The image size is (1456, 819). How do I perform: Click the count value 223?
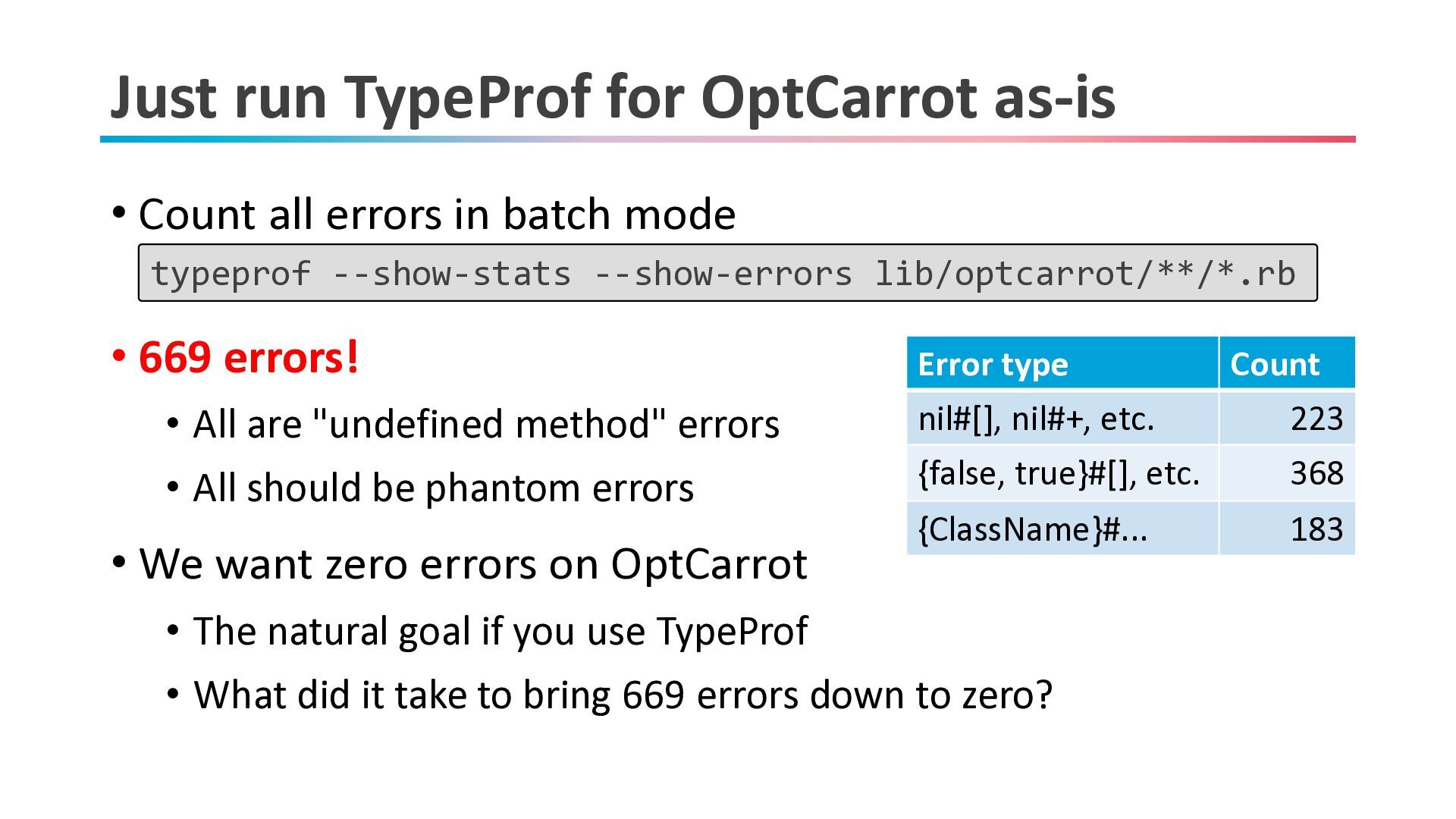click(x=1316, y=419)
